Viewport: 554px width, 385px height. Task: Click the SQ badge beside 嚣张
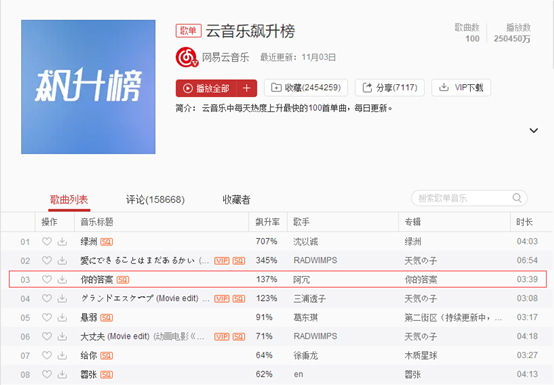click(106, 375)
